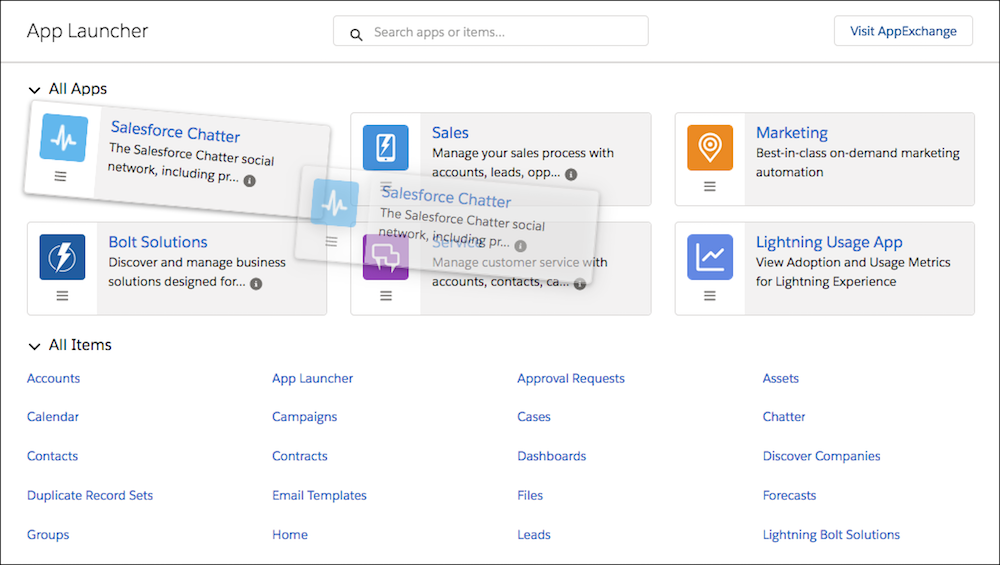Grab the Service tile drag handle
The image size is (1000, 565).
[x=386, y=296]
